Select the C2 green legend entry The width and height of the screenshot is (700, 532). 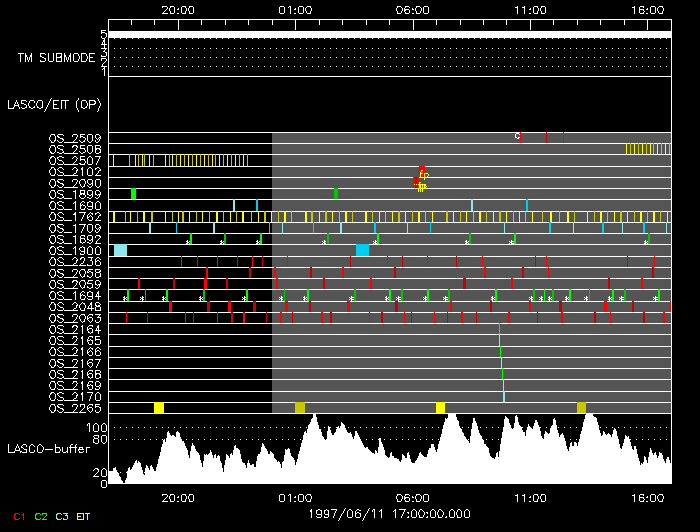tap(41, 516)
